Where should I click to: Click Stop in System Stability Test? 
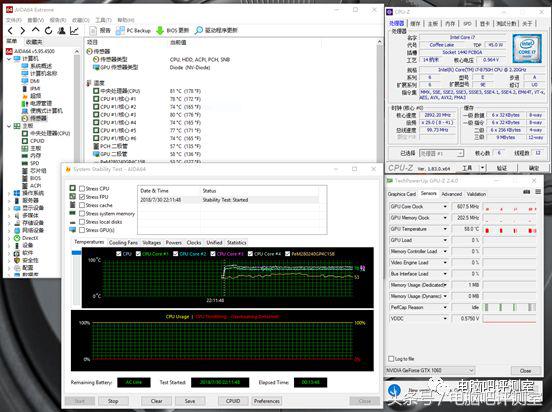(113, 401)
